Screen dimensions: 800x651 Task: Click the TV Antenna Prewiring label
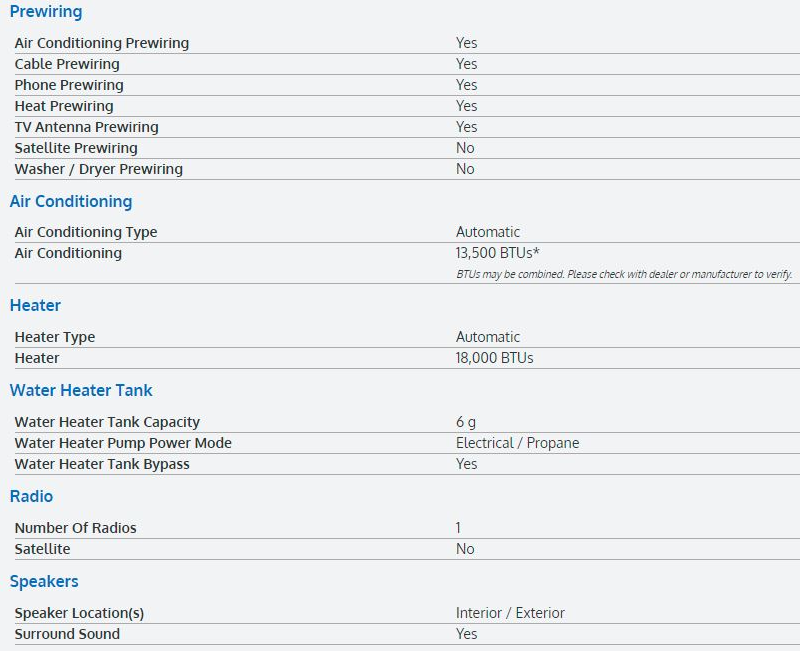click(86, 127)
